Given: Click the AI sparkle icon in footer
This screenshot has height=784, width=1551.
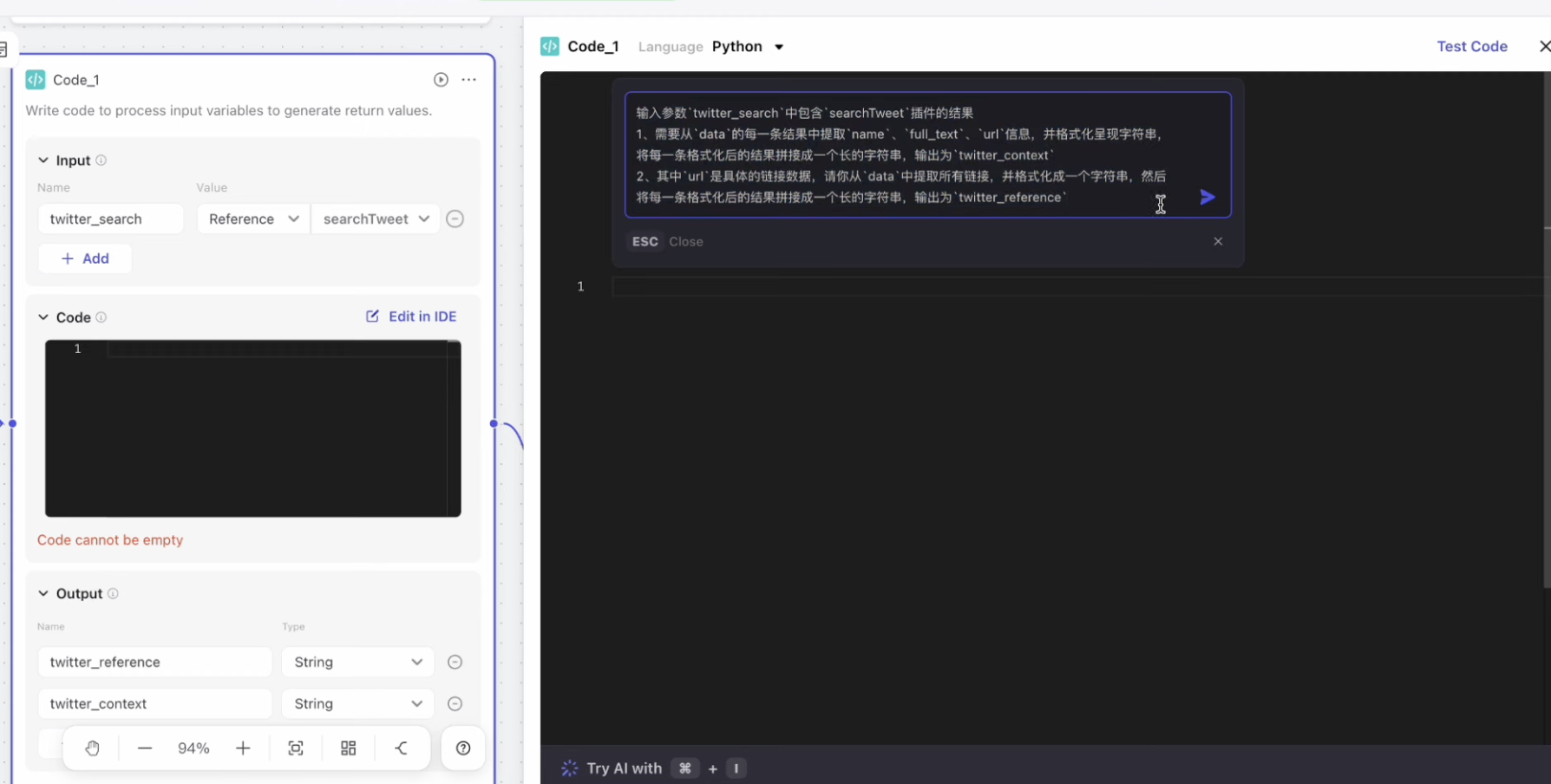Looking at the screenshot, I should [569, 768].
